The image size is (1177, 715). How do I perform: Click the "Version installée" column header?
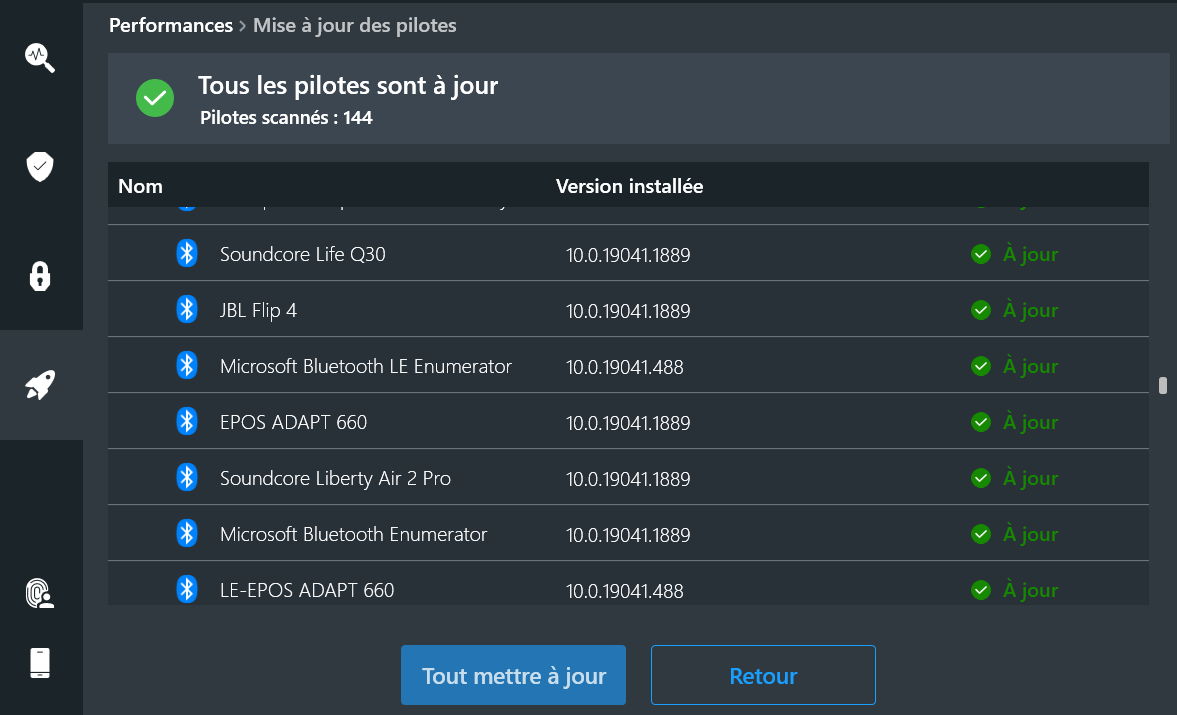(x=629, y=186)
